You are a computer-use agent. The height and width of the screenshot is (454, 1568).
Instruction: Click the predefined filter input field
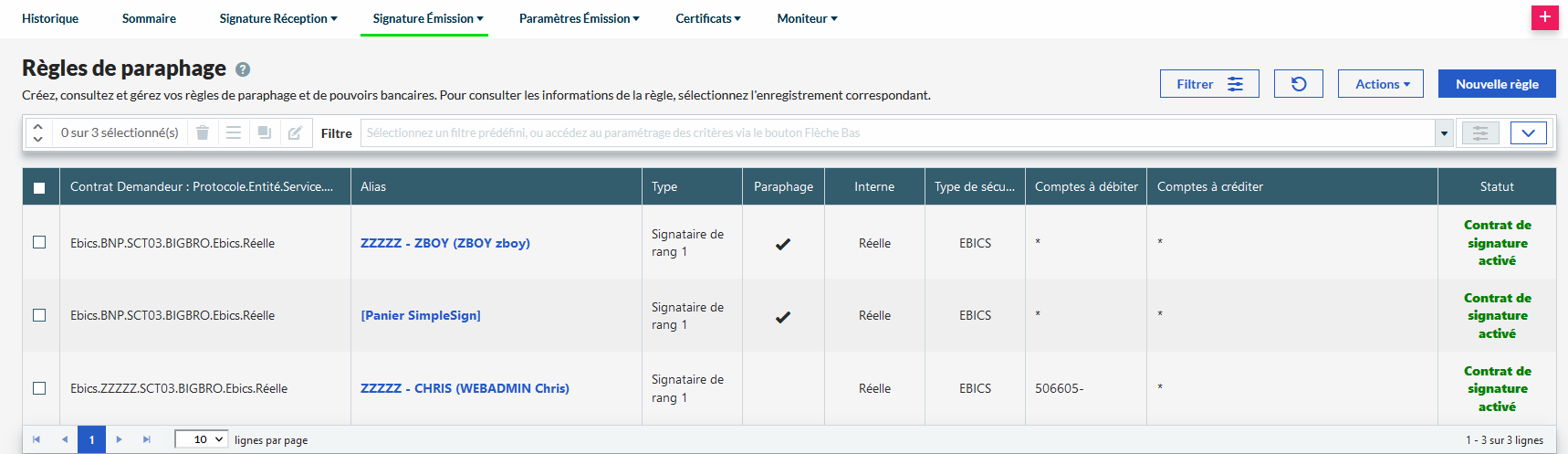pyautogui.click(x=894, y=133)
